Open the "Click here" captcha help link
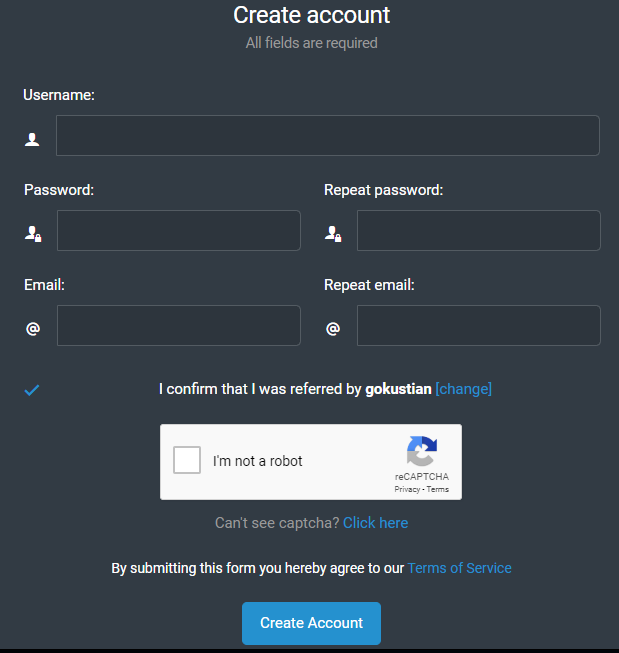The image size is (619, 653). [x=375, y=523]
